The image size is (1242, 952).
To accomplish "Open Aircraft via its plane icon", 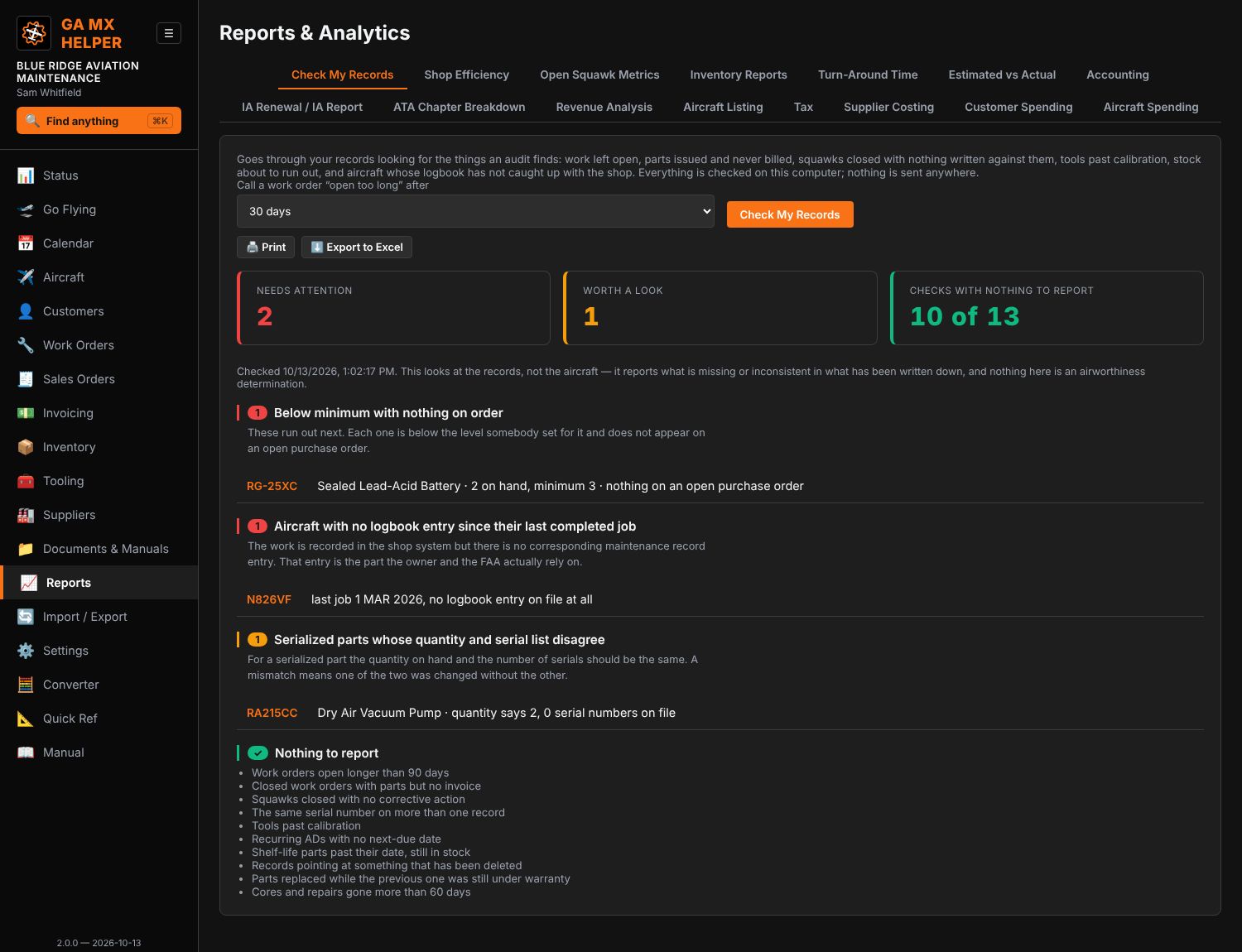I will pyautogui.click(x=26, y=277).
